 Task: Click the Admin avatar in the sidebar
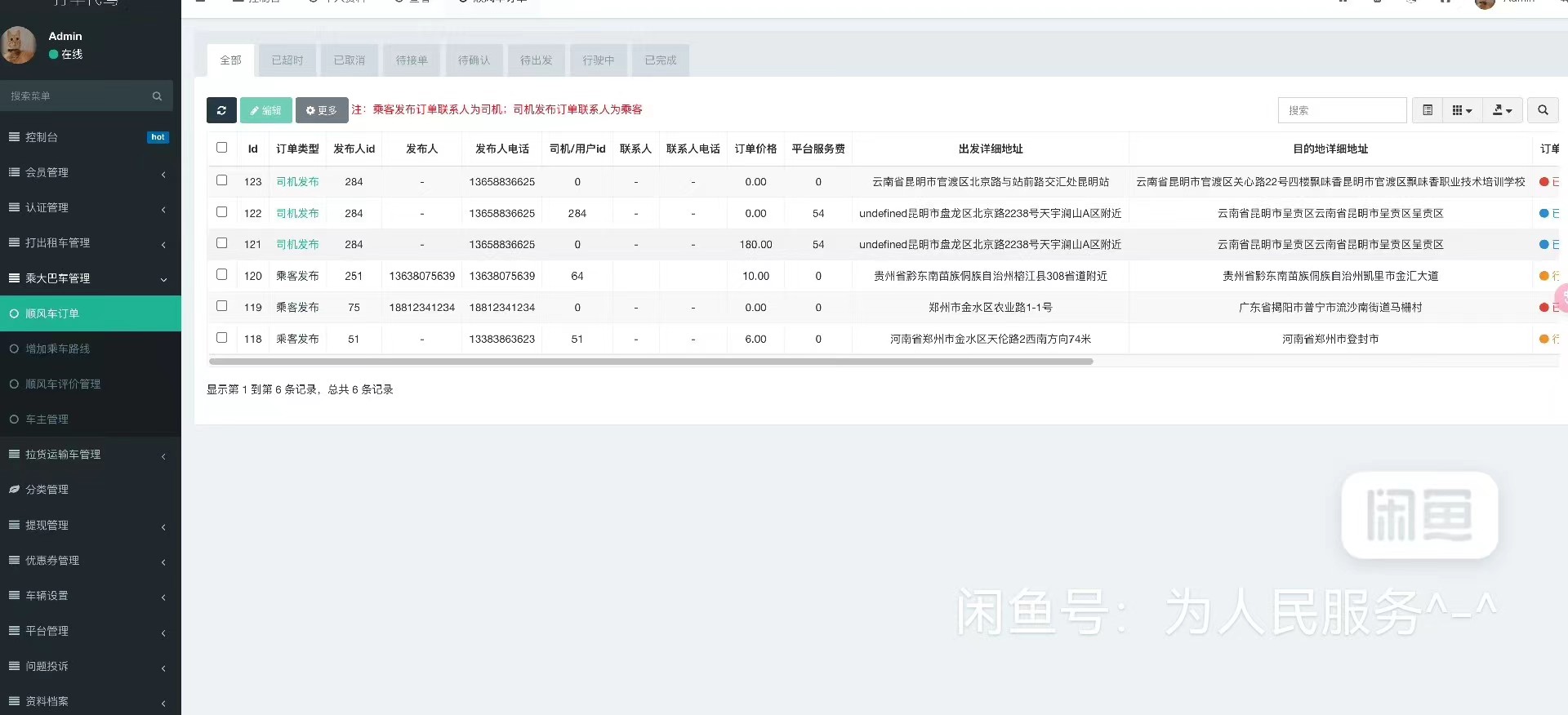pos(19,45)
